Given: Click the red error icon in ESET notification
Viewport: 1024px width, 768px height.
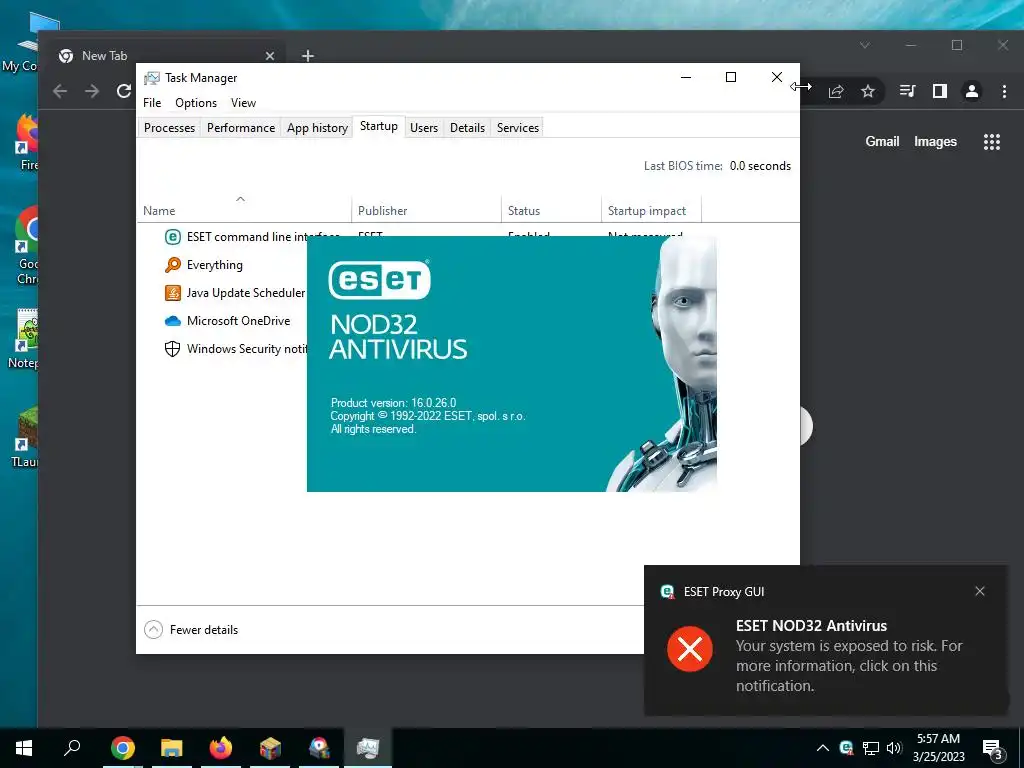Looking at the screenshot, I should pos(690,649).
